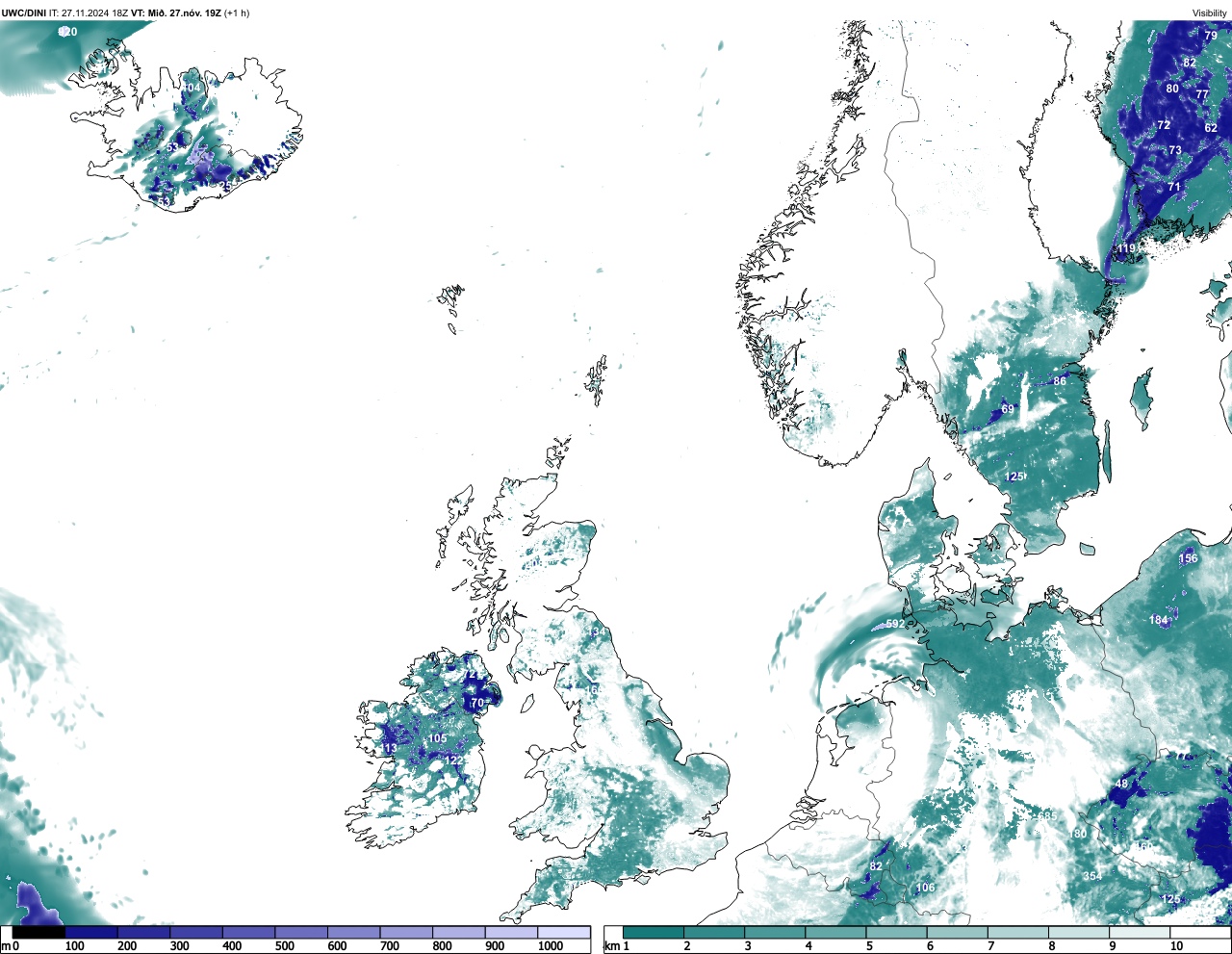Image resolution: width=1232 pixels, height=954 pixels.
Task: Click the 'UWC/DINI' header text
Action: pyautogui.click(x=24, y=13)
